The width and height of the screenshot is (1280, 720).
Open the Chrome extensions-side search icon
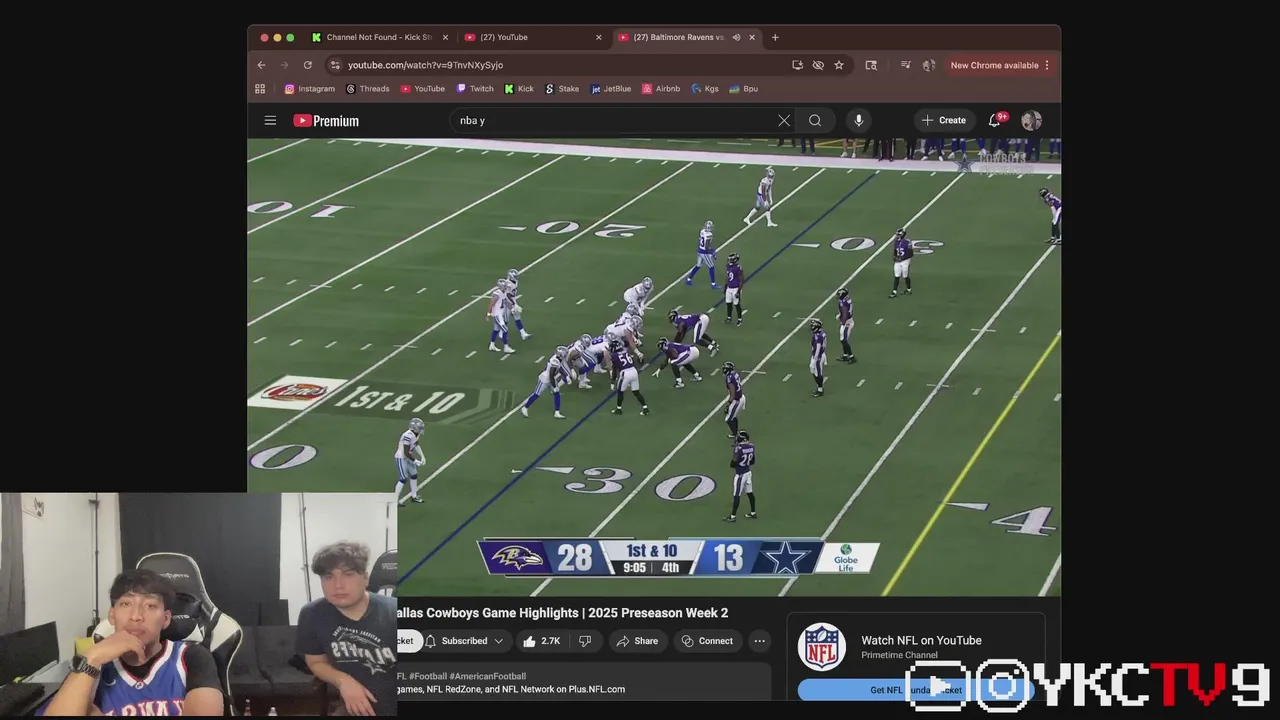[871, 65]
